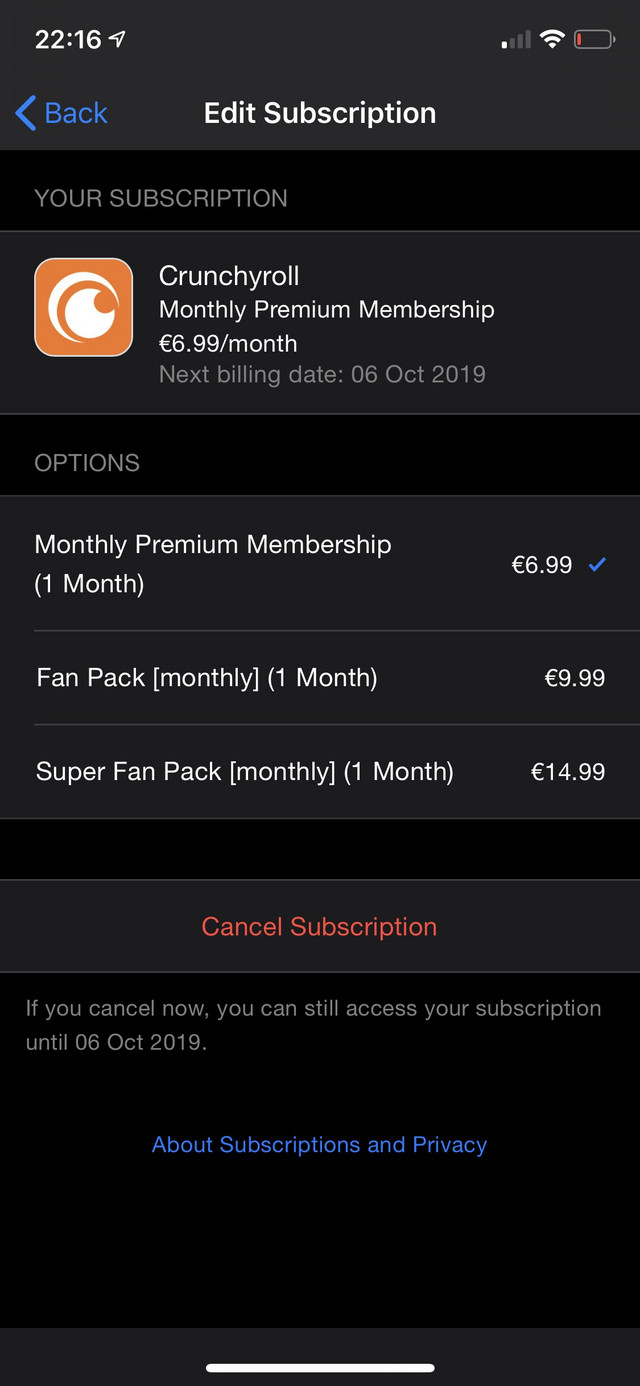Image resolution: width=640 pixels, height=1386 pixels.
Task: Tap the blue checkmark on selected plan
Action: 597,565
